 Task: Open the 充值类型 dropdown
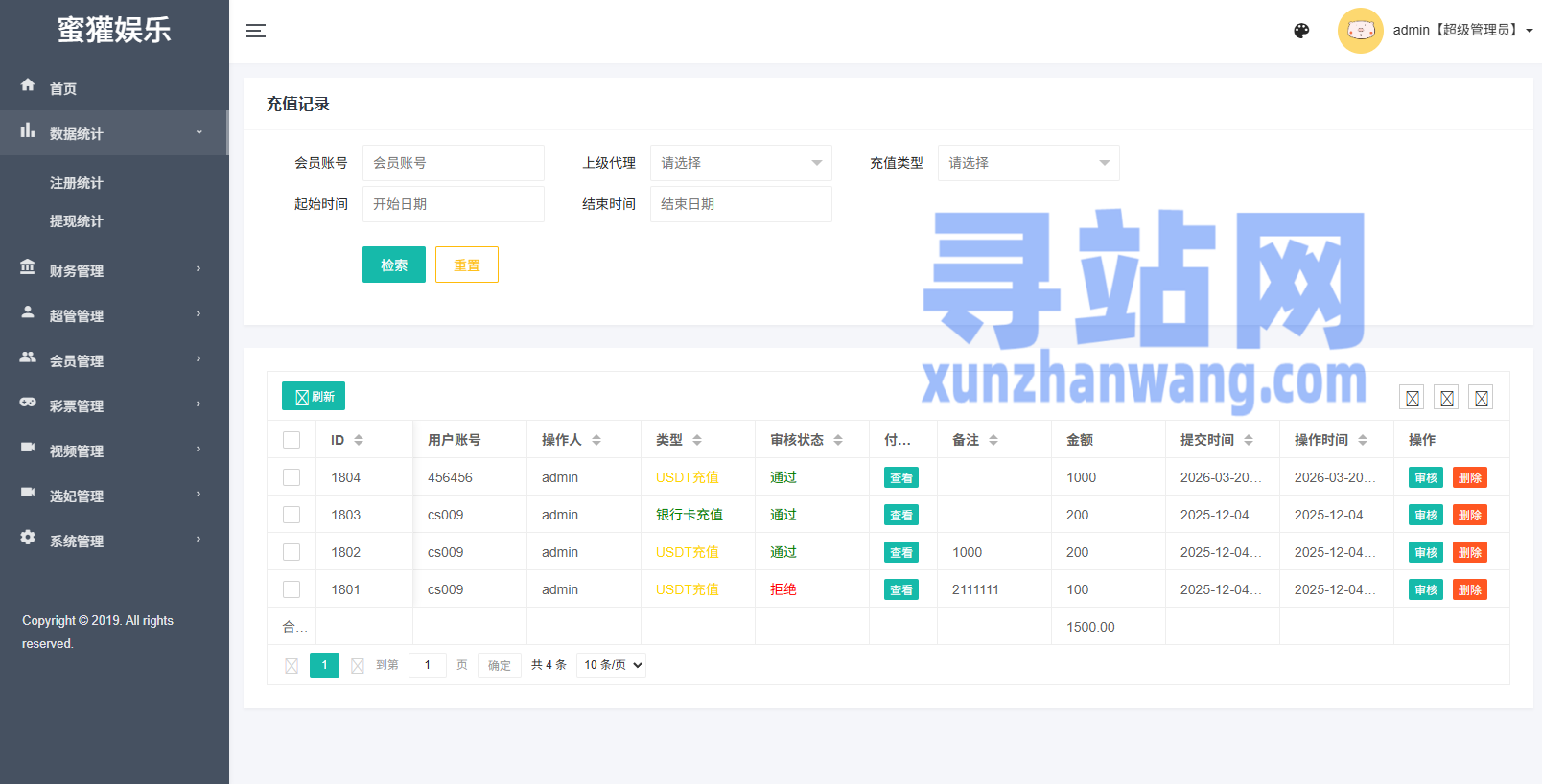pos(1028,163)
